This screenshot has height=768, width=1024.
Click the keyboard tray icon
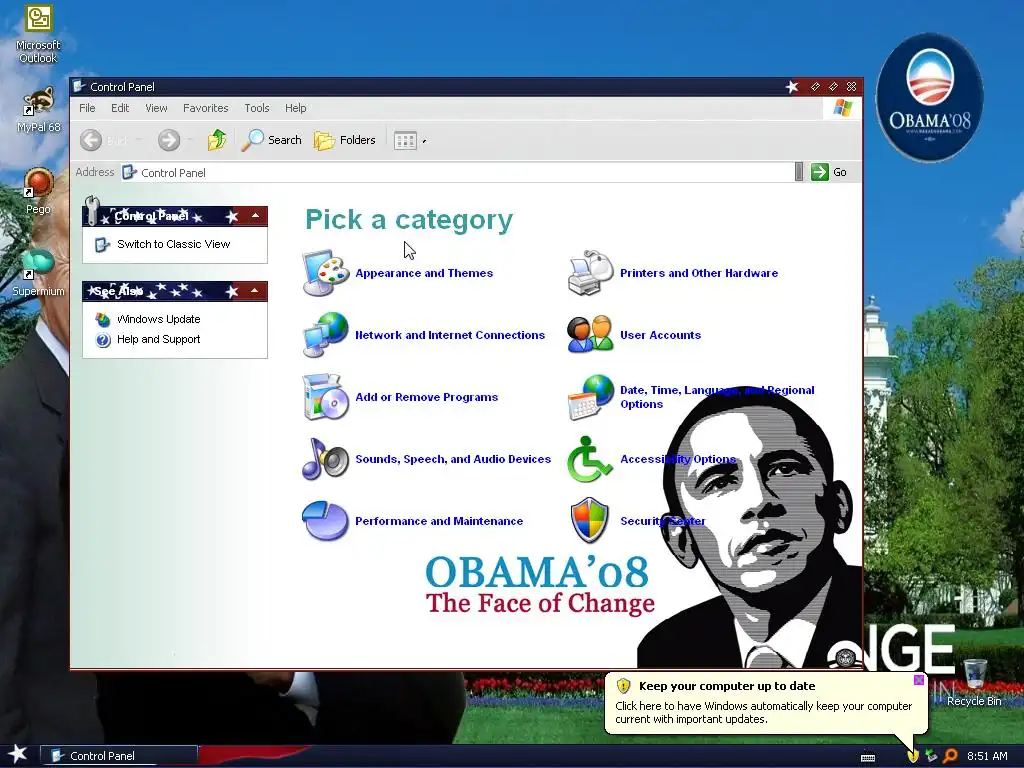pyautogui.click(x=868, y=758)
